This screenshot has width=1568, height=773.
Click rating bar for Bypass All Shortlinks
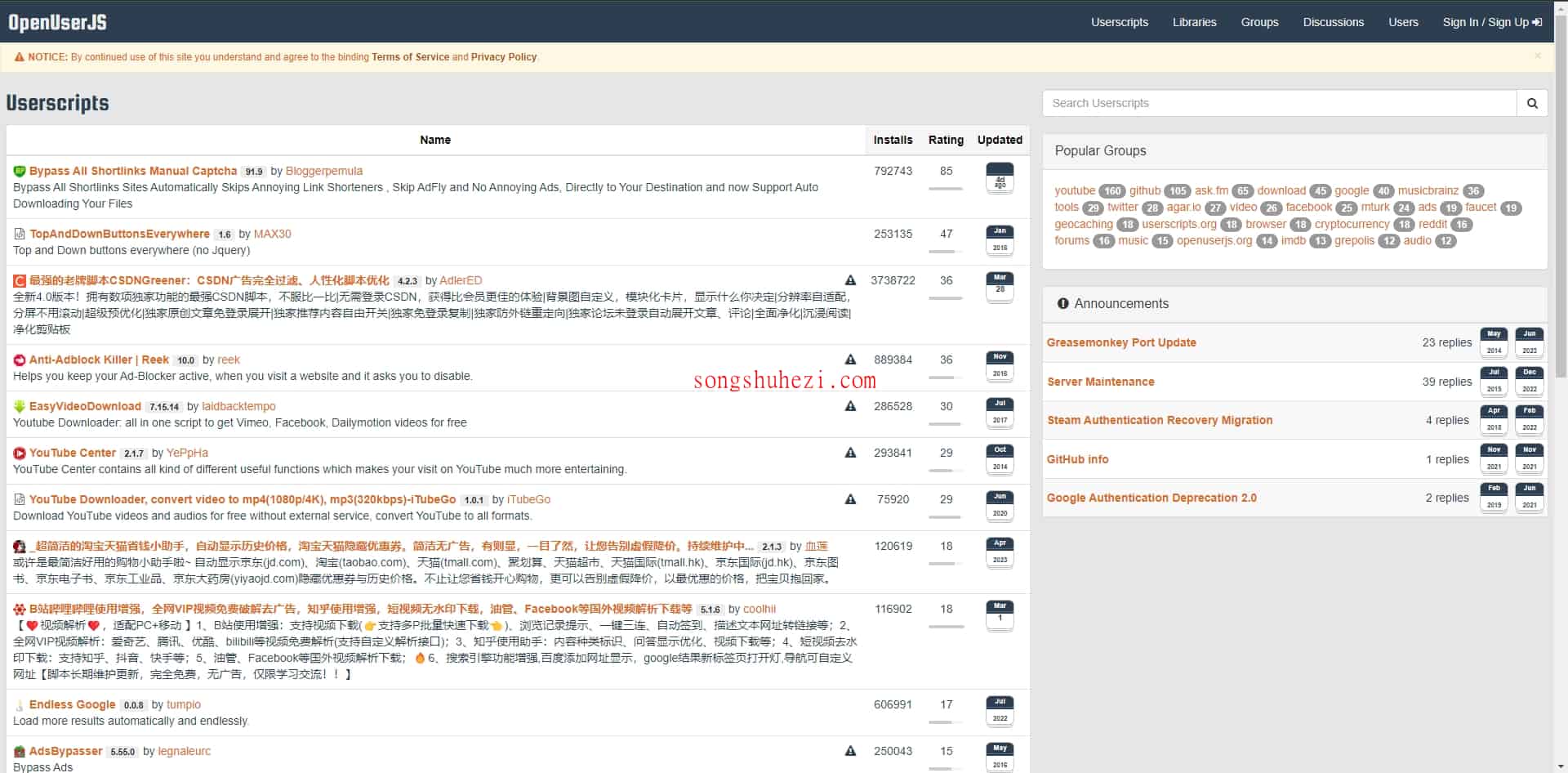pos(946,189)
